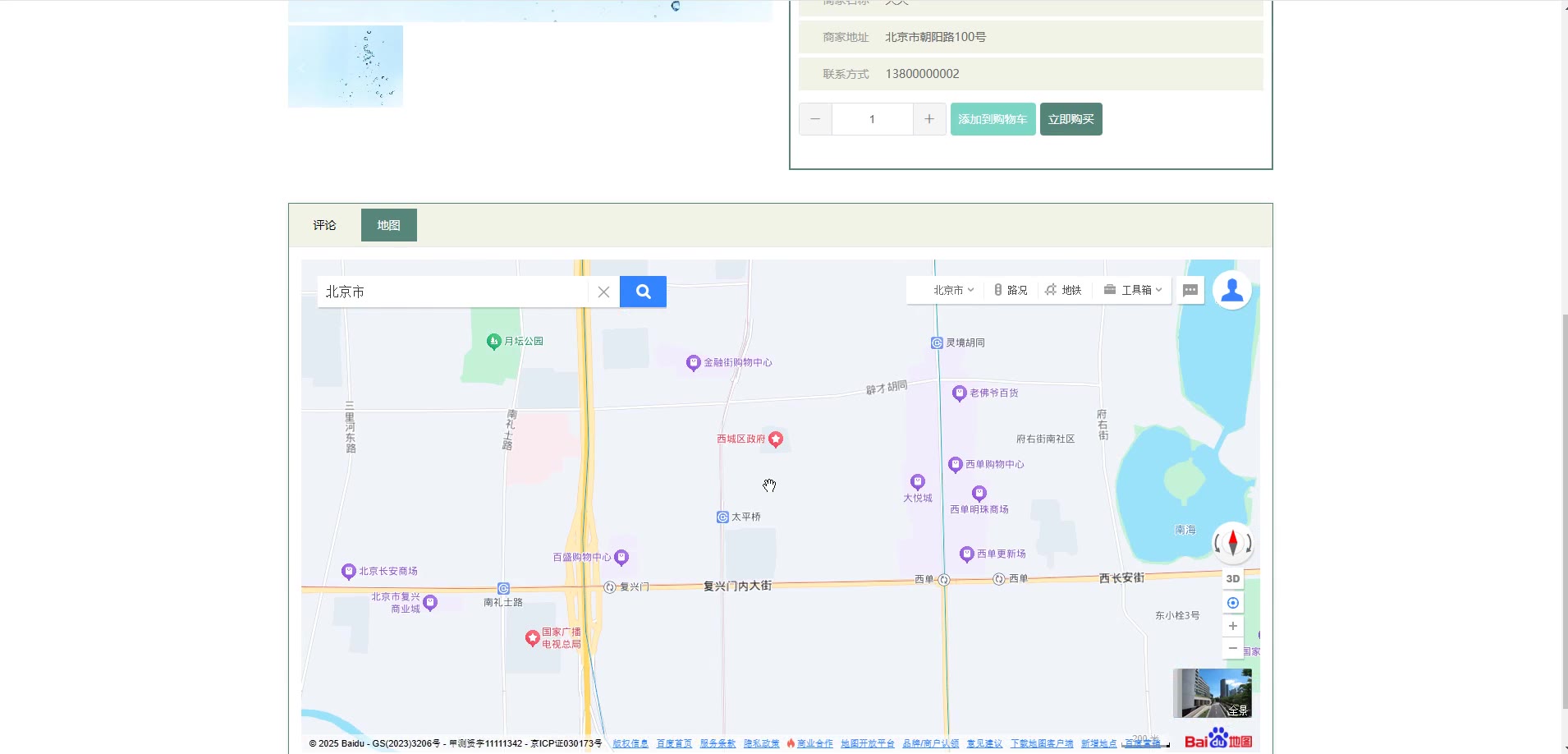Click 立即购买 button
The image size is (1568, 754).
(1071, 119)
